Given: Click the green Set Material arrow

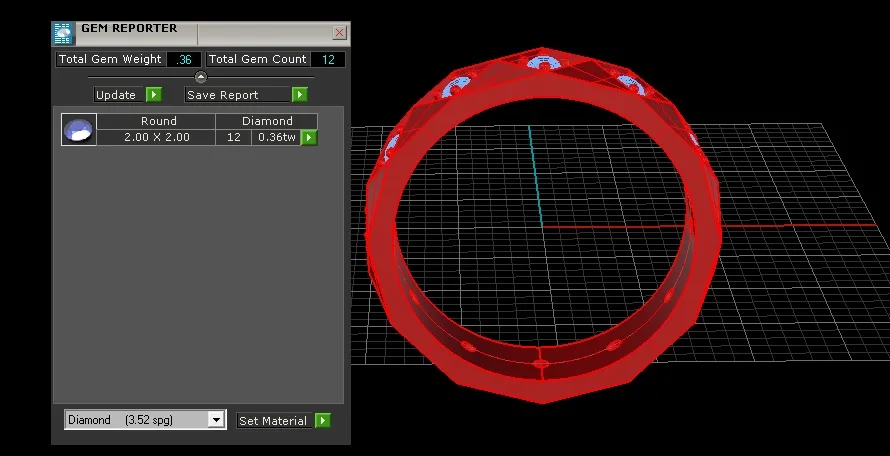Looking at the screenshot, I should 322,420.
